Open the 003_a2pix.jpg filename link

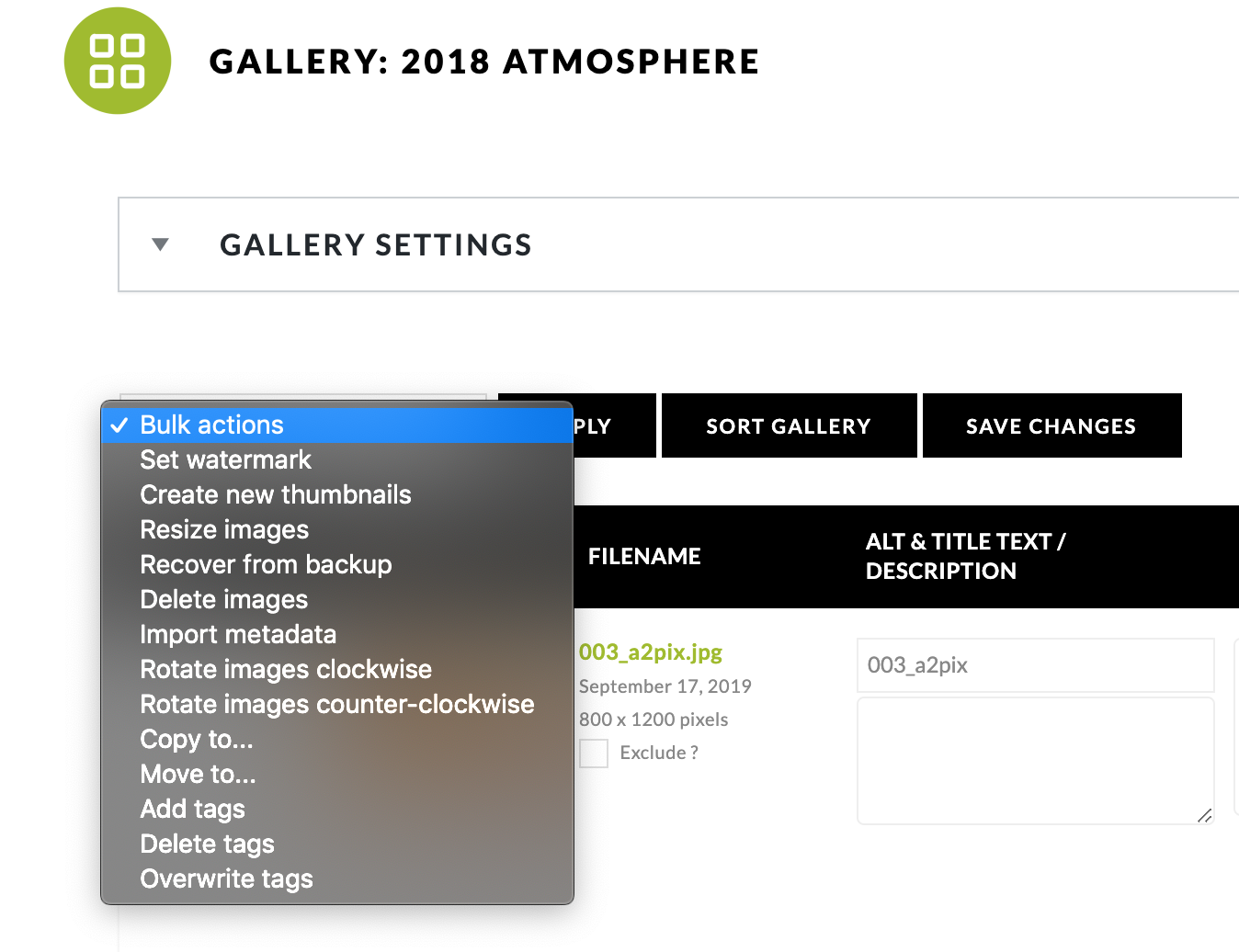coord(650,652)
